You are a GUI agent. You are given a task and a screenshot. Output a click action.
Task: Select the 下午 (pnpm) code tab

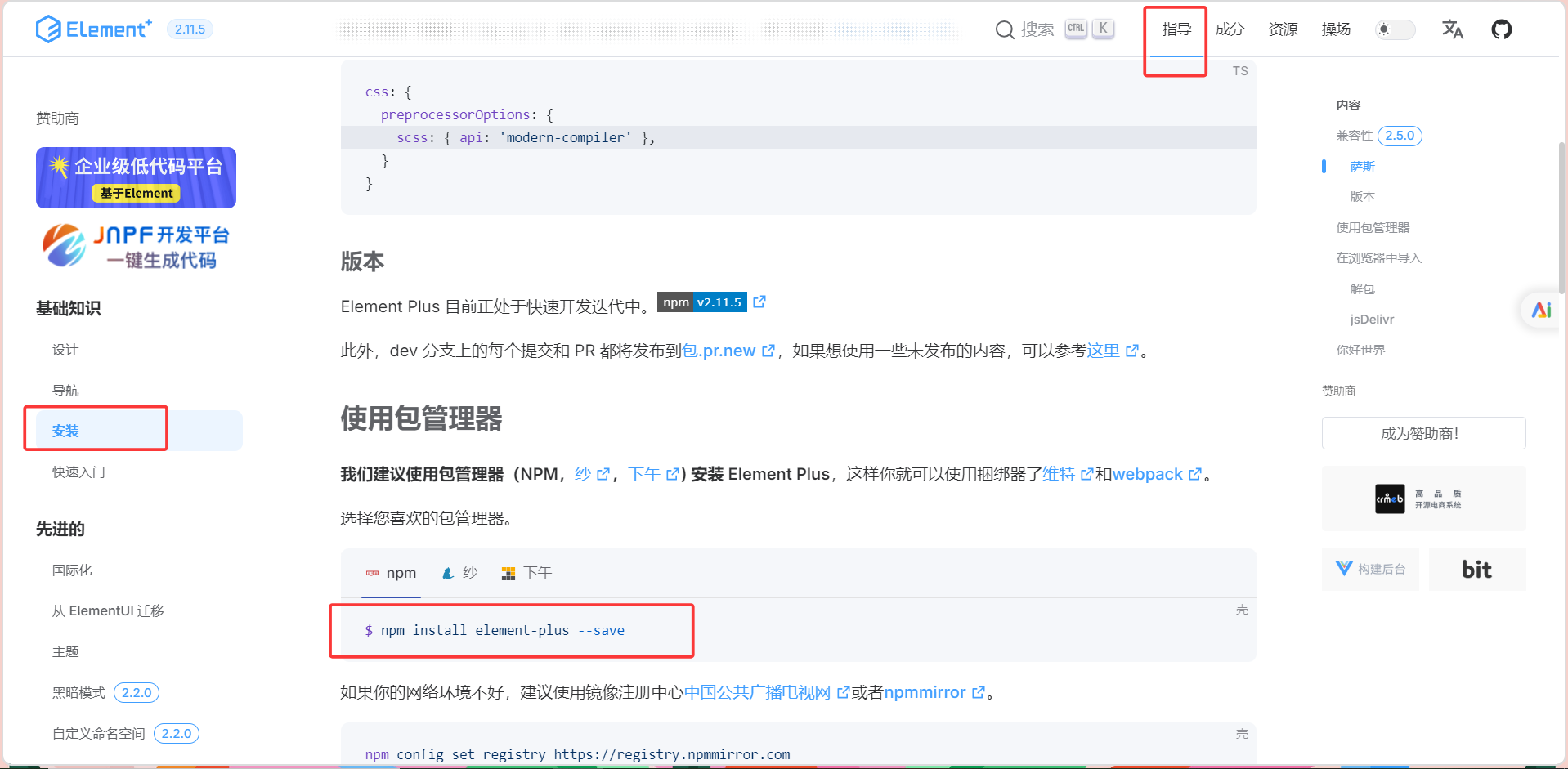point(526,573)
